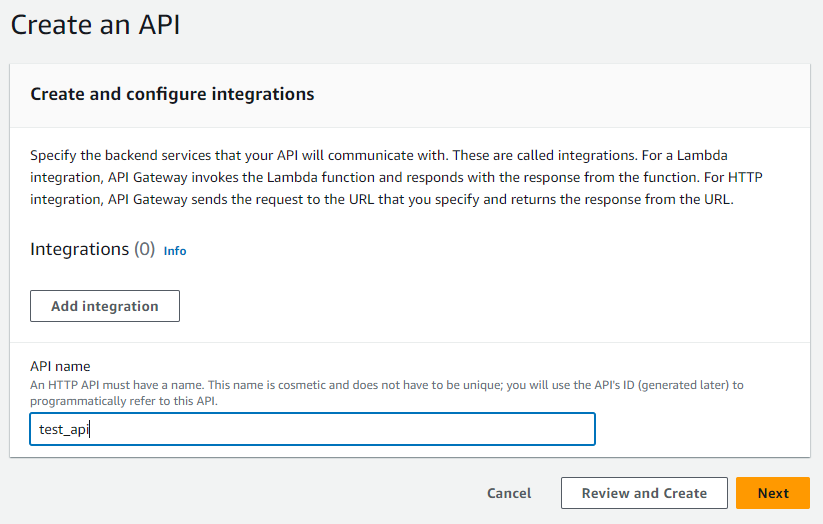Select the Create and configure integrations heading

click(x=172, y=94)
